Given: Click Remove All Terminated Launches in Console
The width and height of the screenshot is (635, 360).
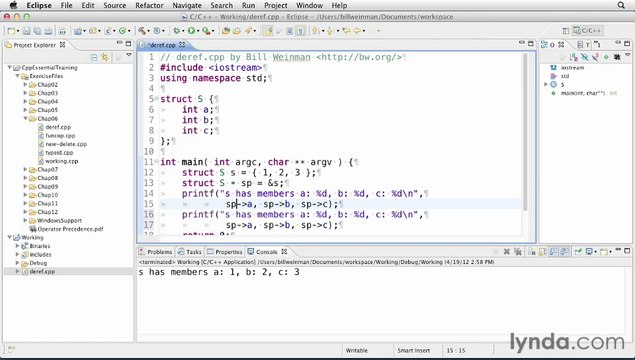Looking at the screenshot, I should pos(518,251).
